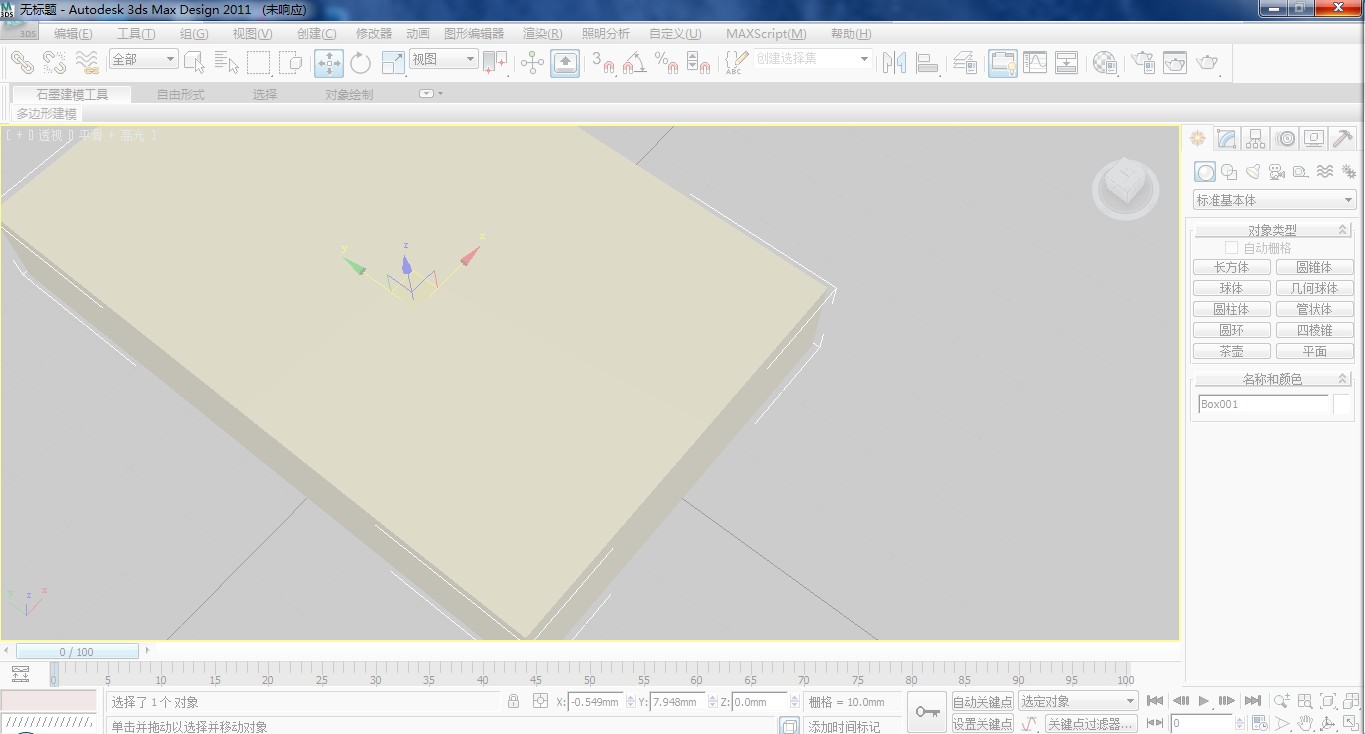Screen dimensions: 1365x734
Task: Open the Material Editor sphere icon
Action: 1105,63
